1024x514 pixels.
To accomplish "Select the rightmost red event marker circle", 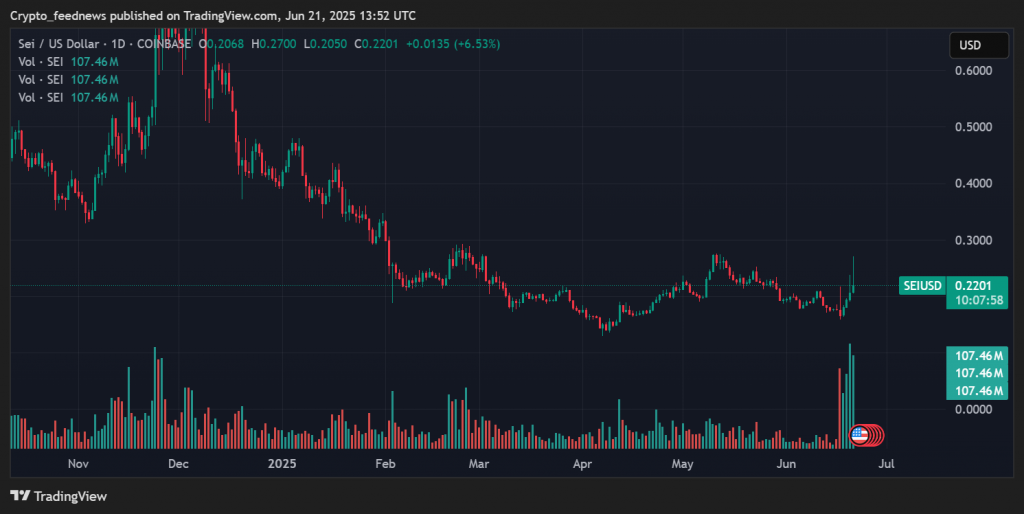I will (879, 436).
